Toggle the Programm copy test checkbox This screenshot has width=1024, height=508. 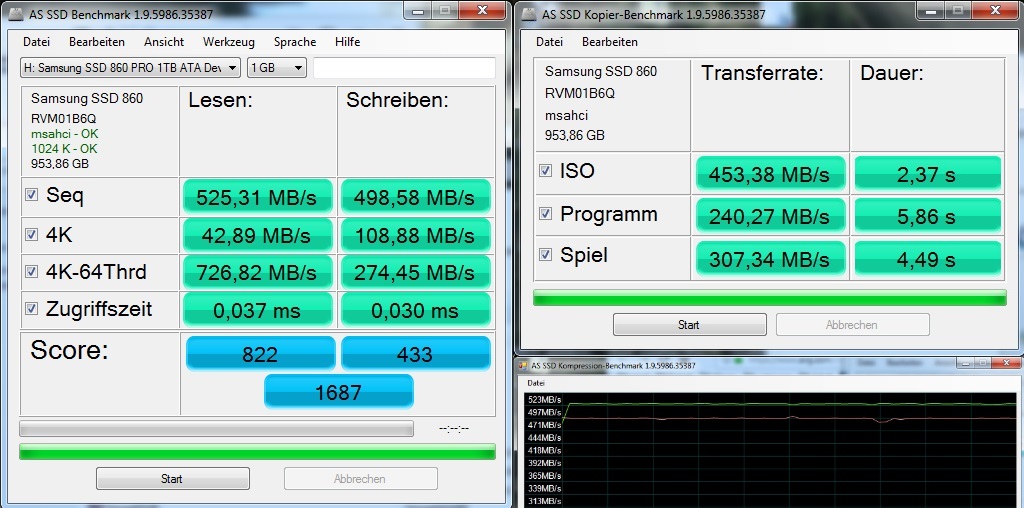[x=545, y=214]
